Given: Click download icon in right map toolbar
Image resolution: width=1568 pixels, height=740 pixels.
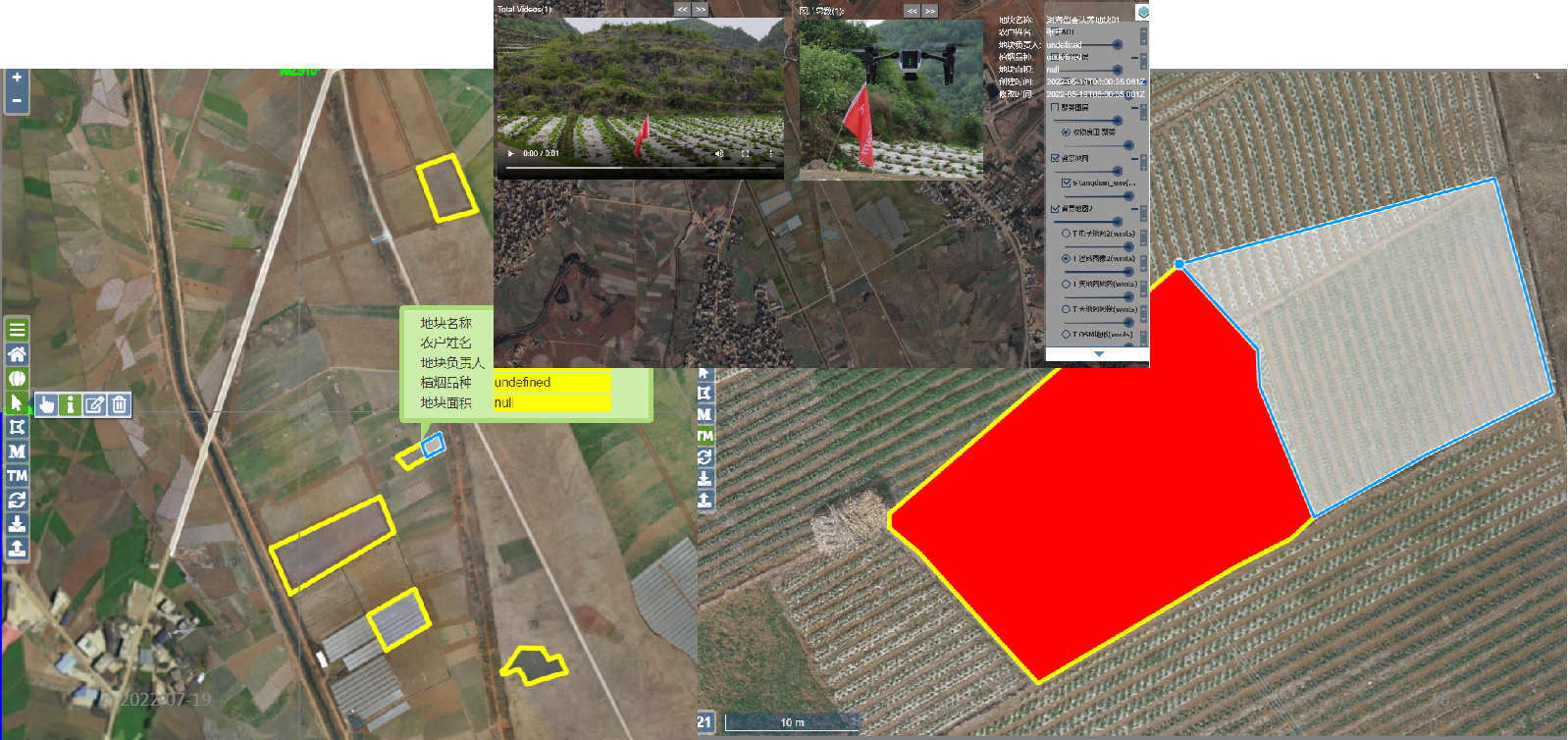Looking at the screenshot, I should point(705,479).
